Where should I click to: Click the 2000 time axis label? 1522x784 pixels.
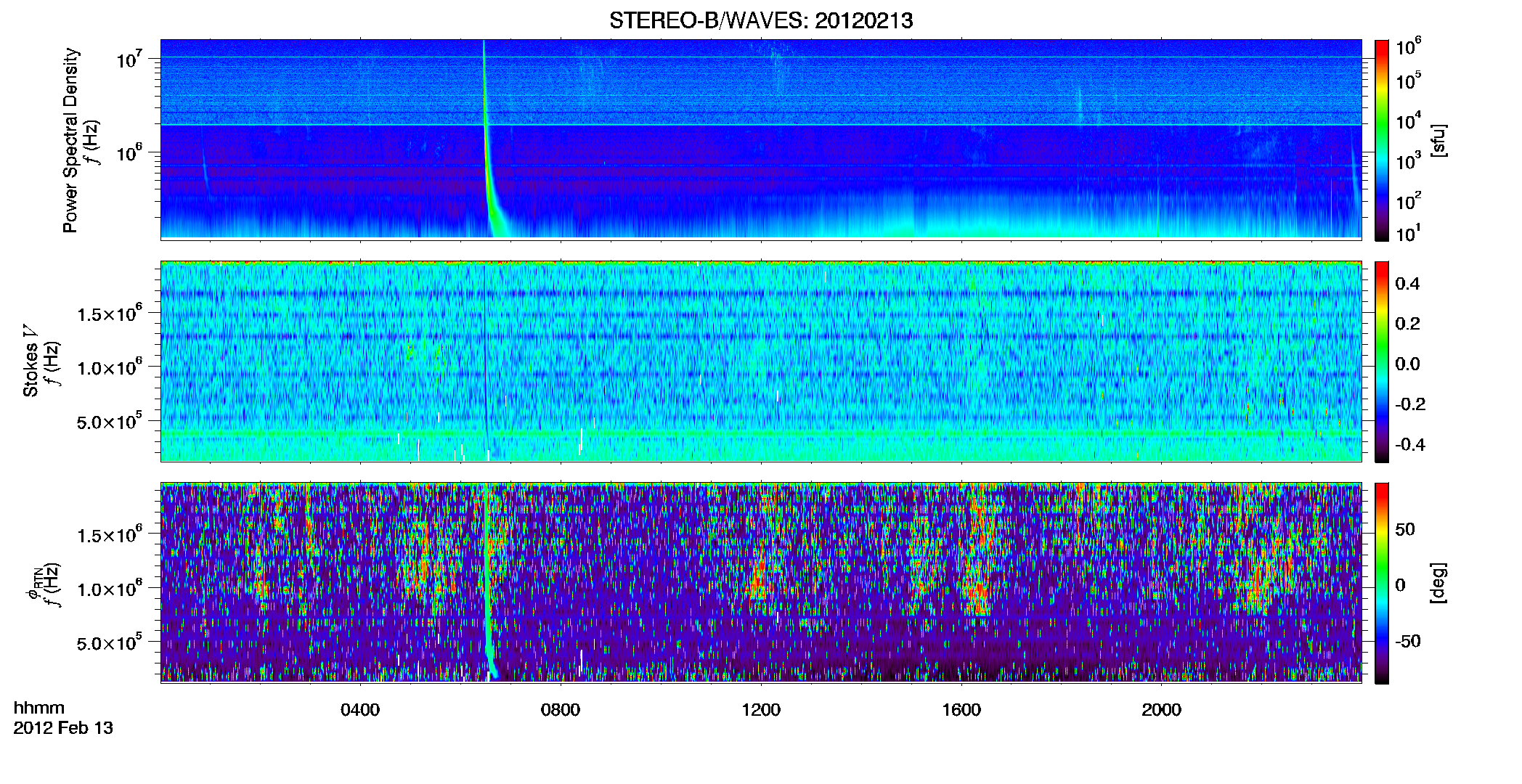point(1162,710)
